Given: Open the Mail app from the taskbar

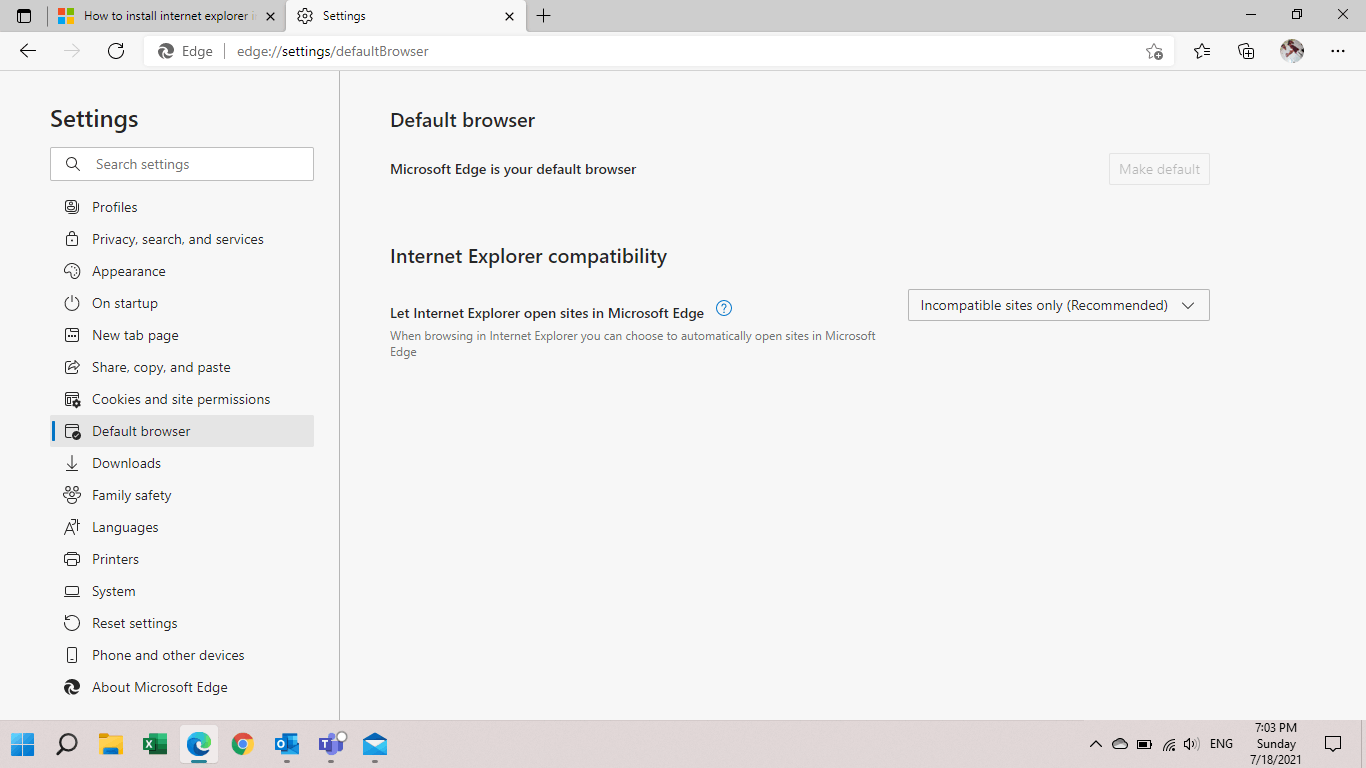Looking at the screenshot, I should tap(374, 744).
